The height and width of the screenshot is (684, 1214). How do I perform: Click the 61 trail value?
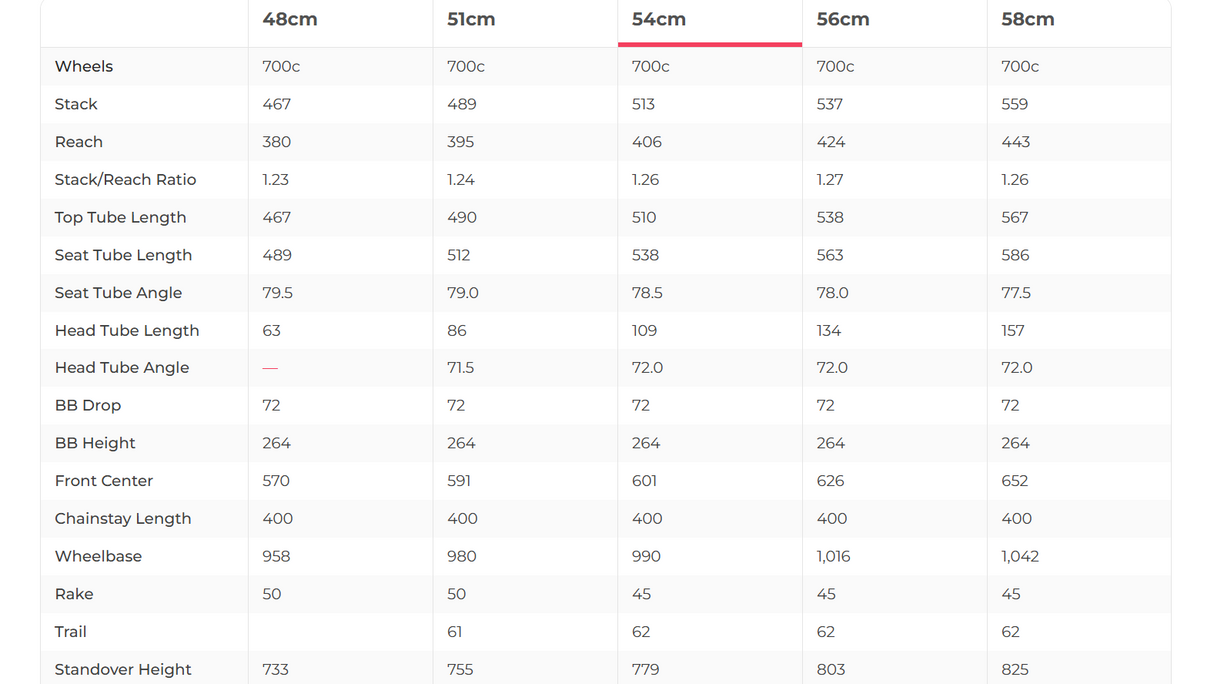pyautogui.click(x=455, y=632)
